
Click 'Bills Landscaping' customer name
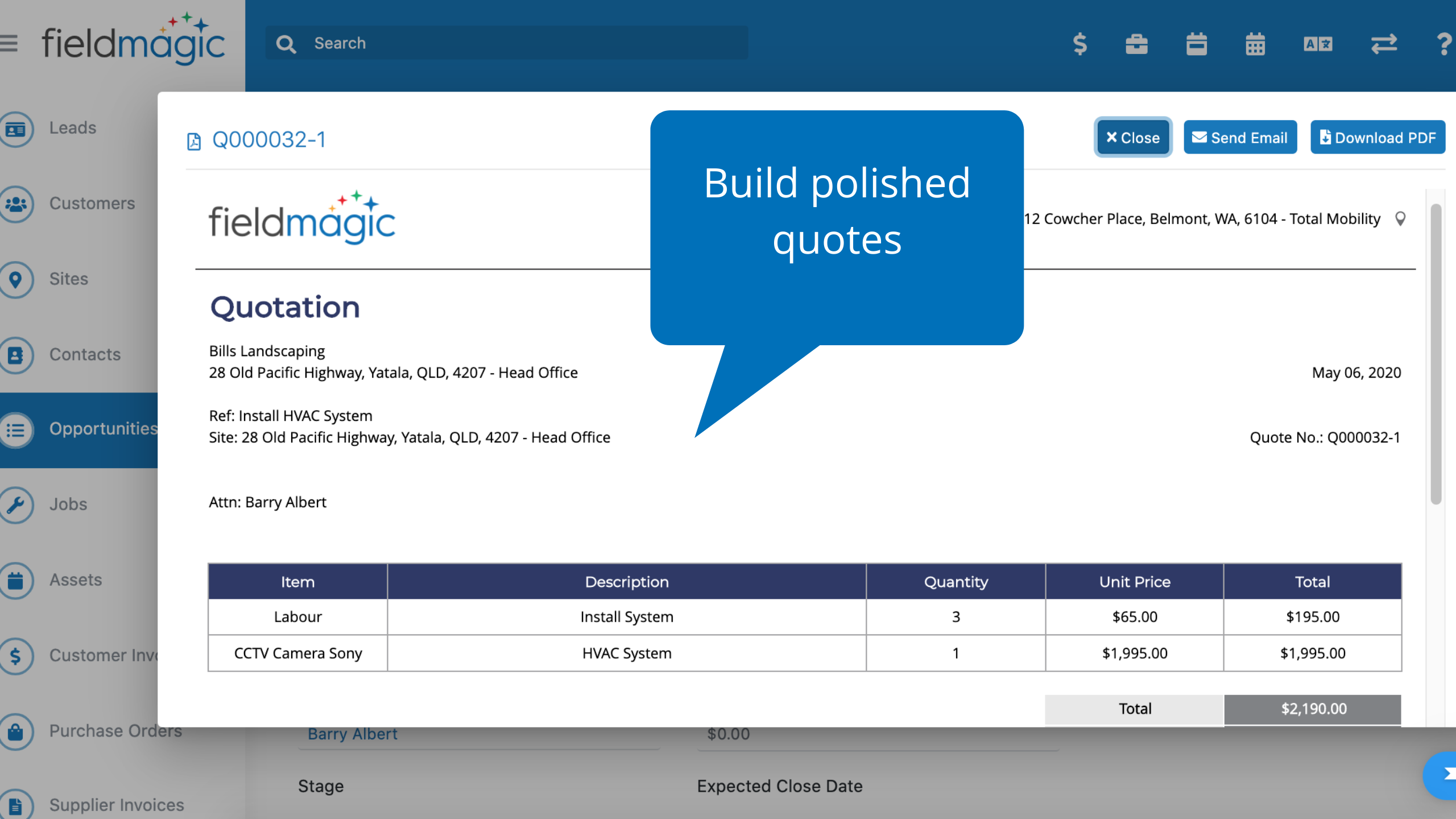267,351
